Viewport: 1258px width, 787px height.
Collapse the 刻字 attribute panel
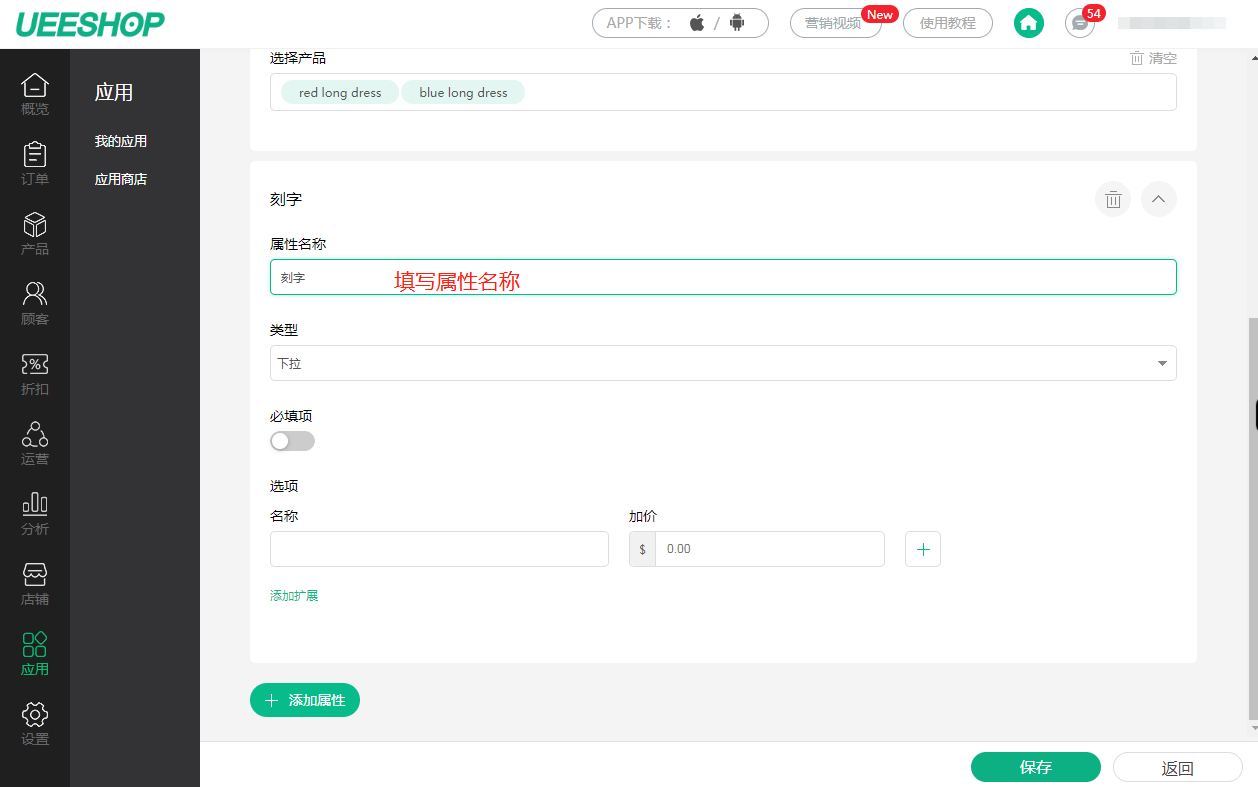(1159, 199)
